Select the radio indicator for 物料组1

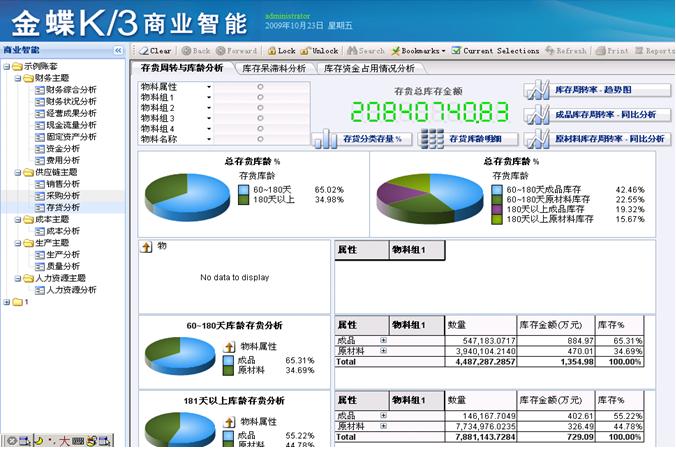(260, 98)
